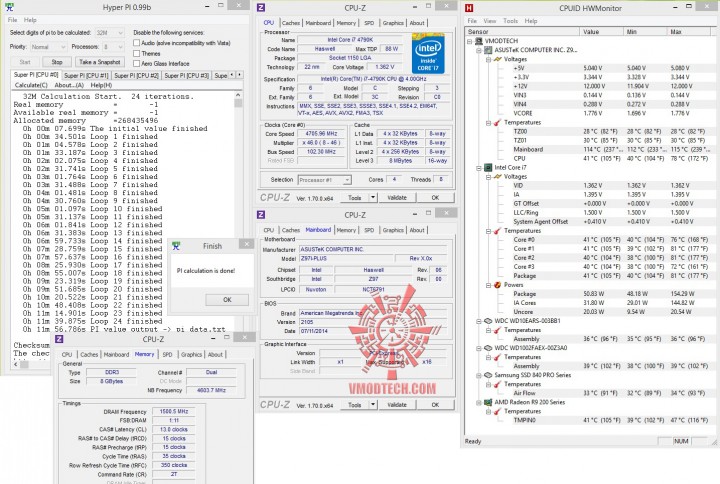The image size is (720, 484).
Task: Enable the Audio service checkbox in Hyper PI
Action: [x=136, y=43]
